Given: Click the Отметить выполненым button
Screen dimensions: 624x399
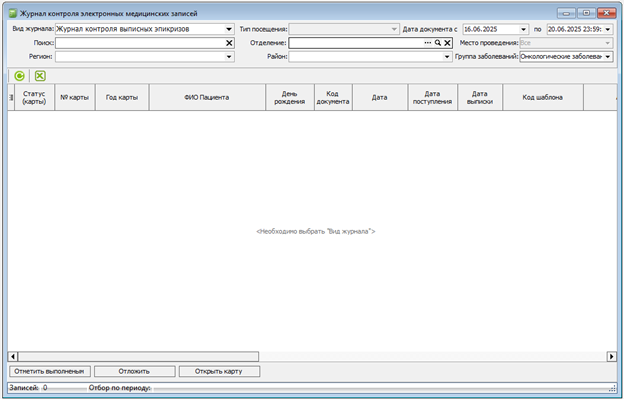Looking at the screenshot, I should pyautogui.click(x=50, y=371).
